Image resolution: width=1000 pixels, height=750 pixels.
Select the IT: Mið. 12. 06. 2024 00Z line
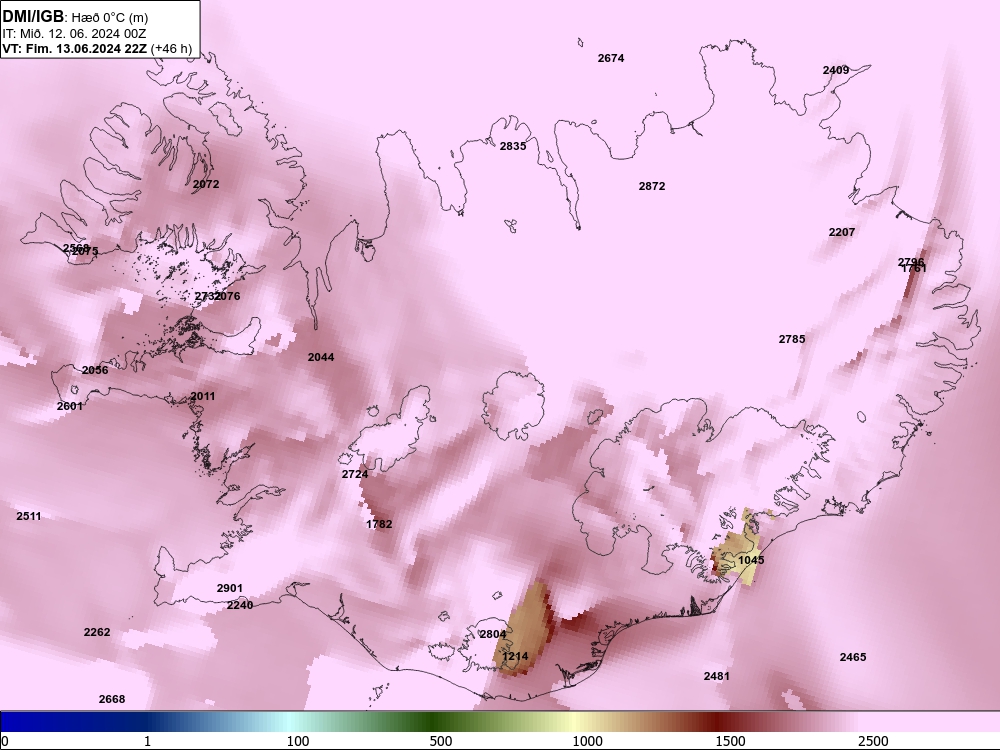[75, 33]
